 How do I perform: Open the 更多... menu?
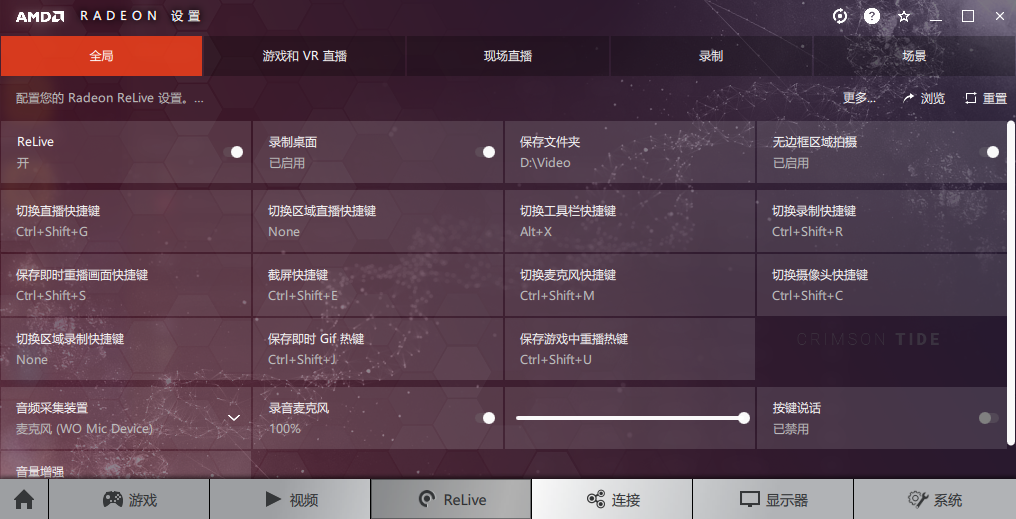tap(859, 98)
